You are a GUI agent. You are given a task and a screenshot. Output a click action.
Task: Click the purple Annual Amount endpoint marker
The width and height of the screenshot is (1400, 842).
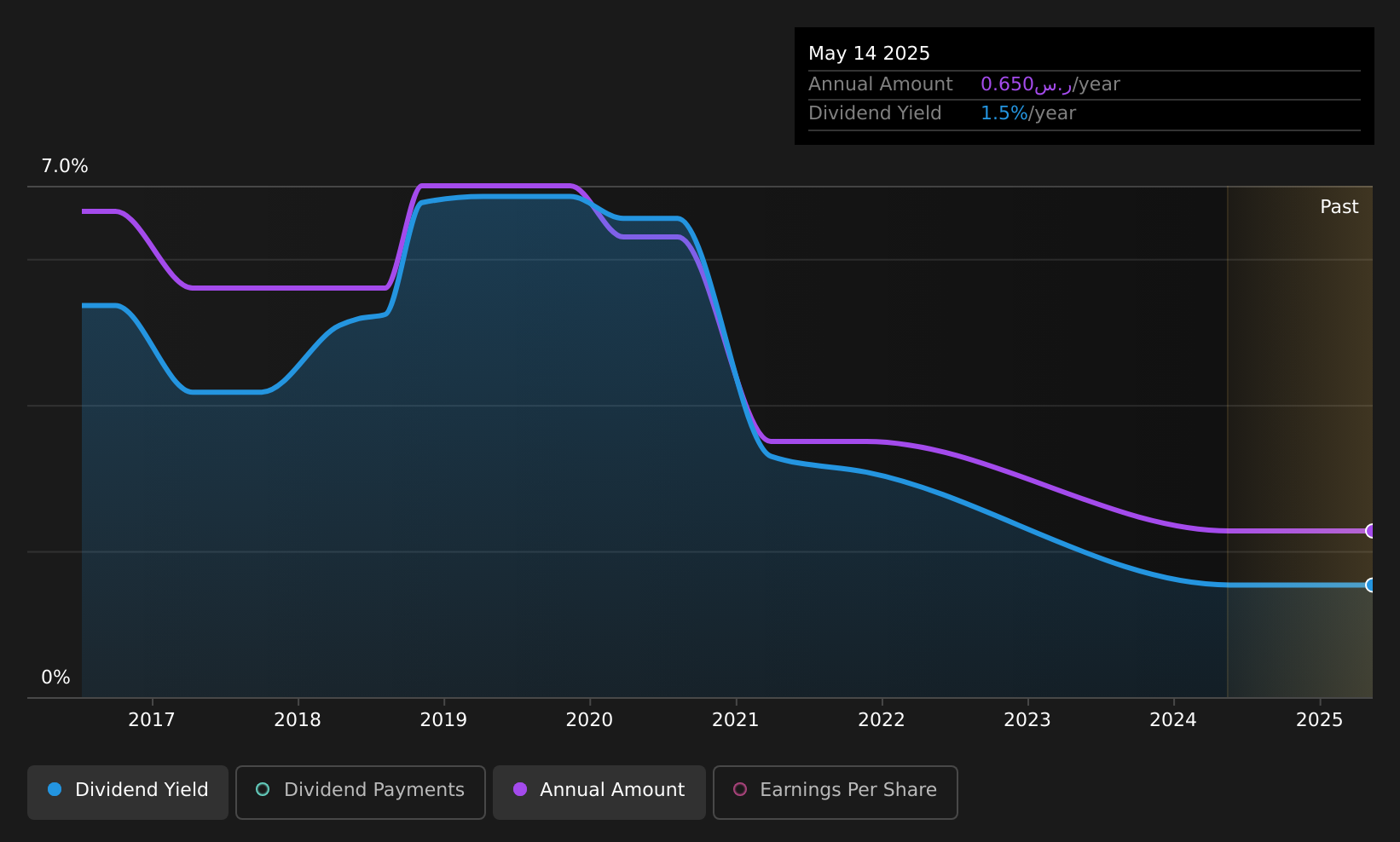coord(1371,531)
